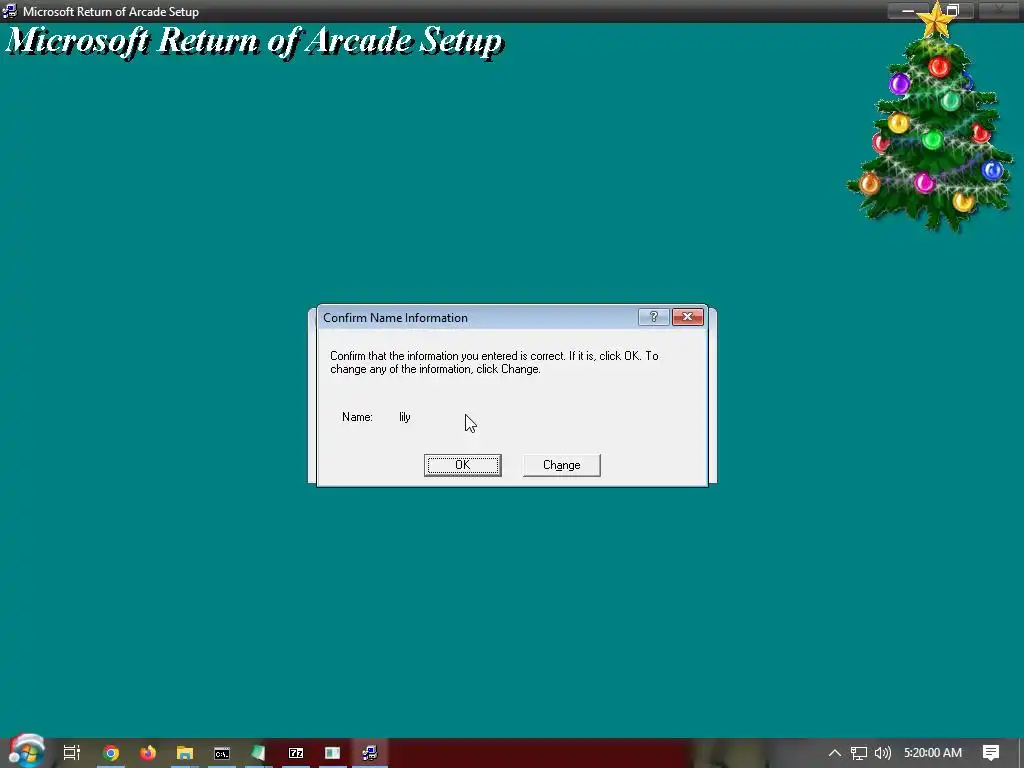Viewport: 1024px width, 768px height.
Task: Click the entered name "lily"
Action: (x=405, y=417)
